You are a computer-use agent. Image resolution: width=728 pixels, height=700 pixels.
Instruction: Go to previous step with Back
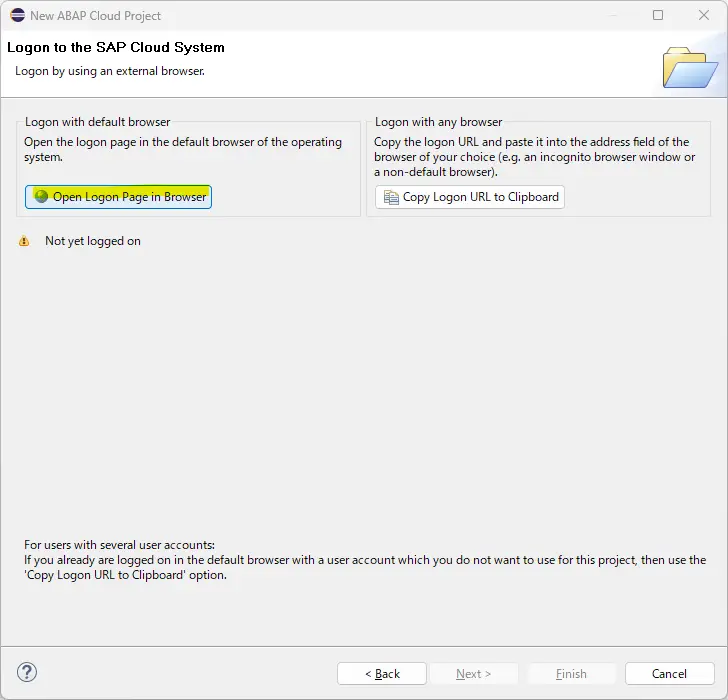point(382,674)
